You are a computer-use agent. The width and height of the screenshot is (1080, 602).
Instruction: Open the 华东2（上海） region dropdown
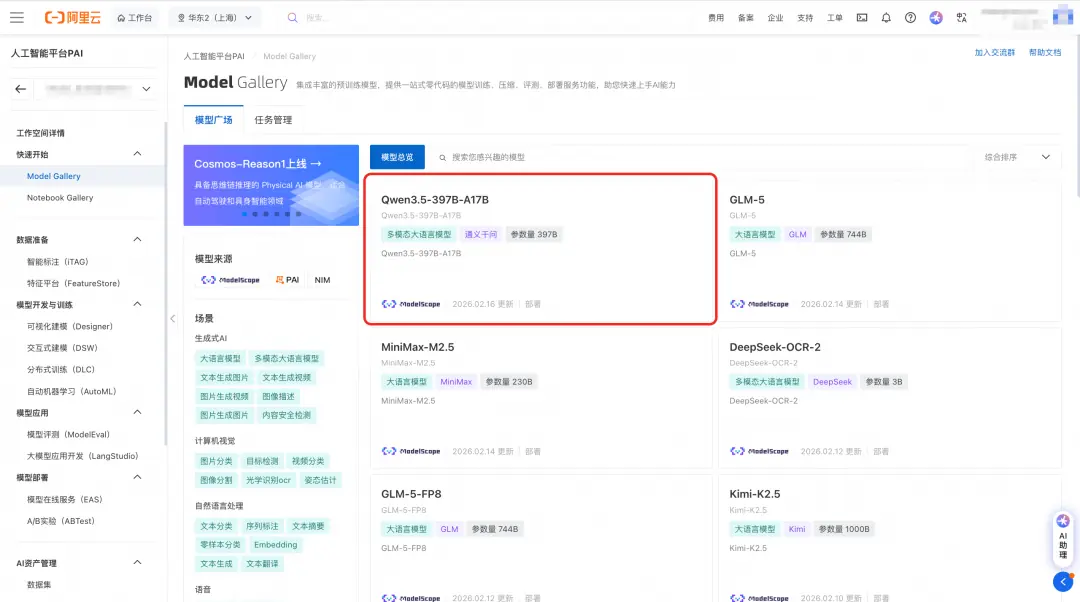pos(214,18)
